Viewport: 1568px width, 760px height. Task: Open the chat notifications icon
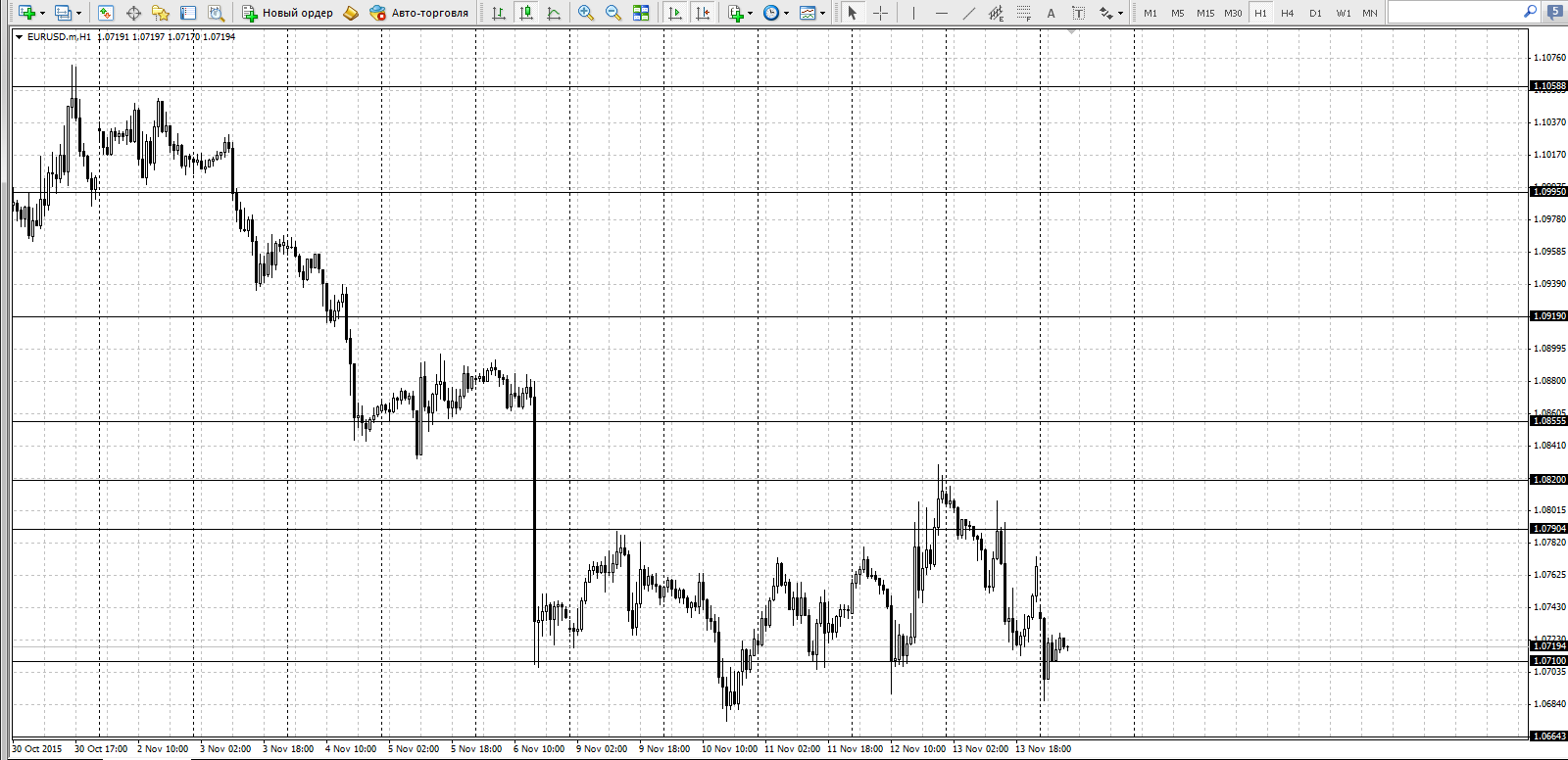pyautogui.click(x=1555, y=12)
